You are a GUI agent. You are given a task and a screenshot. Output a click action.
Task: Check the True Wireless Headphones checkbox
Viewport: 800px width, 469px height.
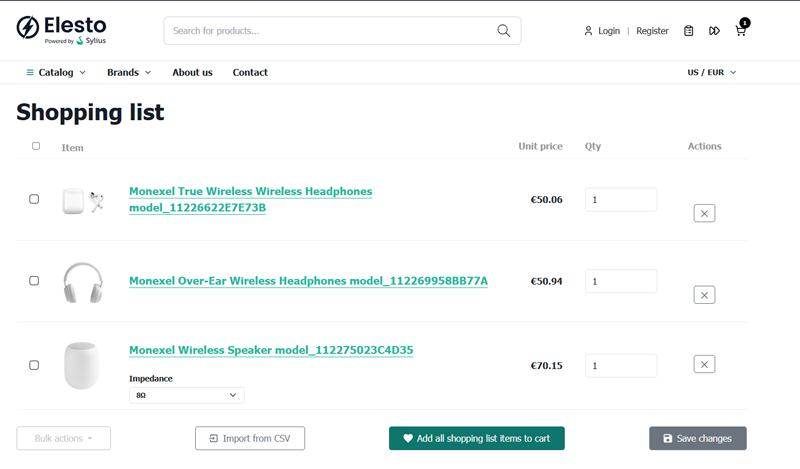(x=34, y=199)
